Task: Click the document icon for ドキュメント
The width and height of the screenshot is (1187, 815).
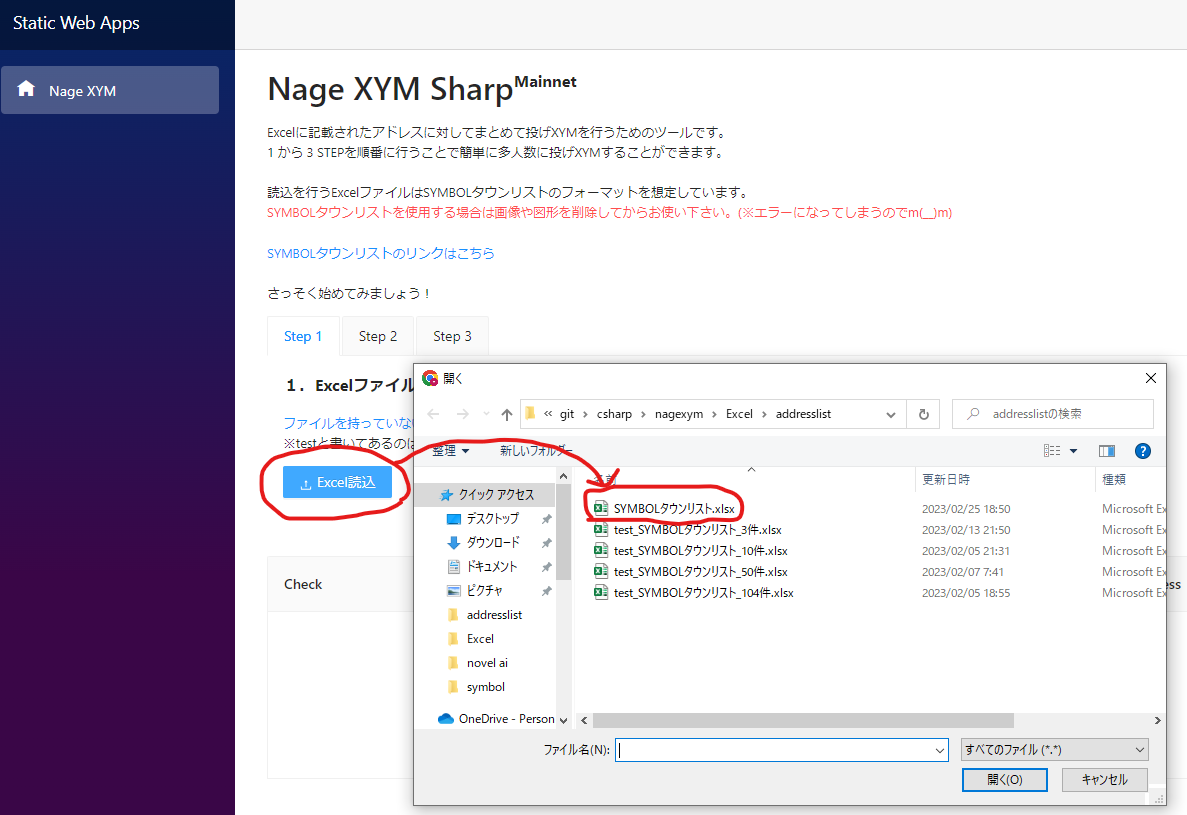Action: pyautogui.click(x=453, y=567)
